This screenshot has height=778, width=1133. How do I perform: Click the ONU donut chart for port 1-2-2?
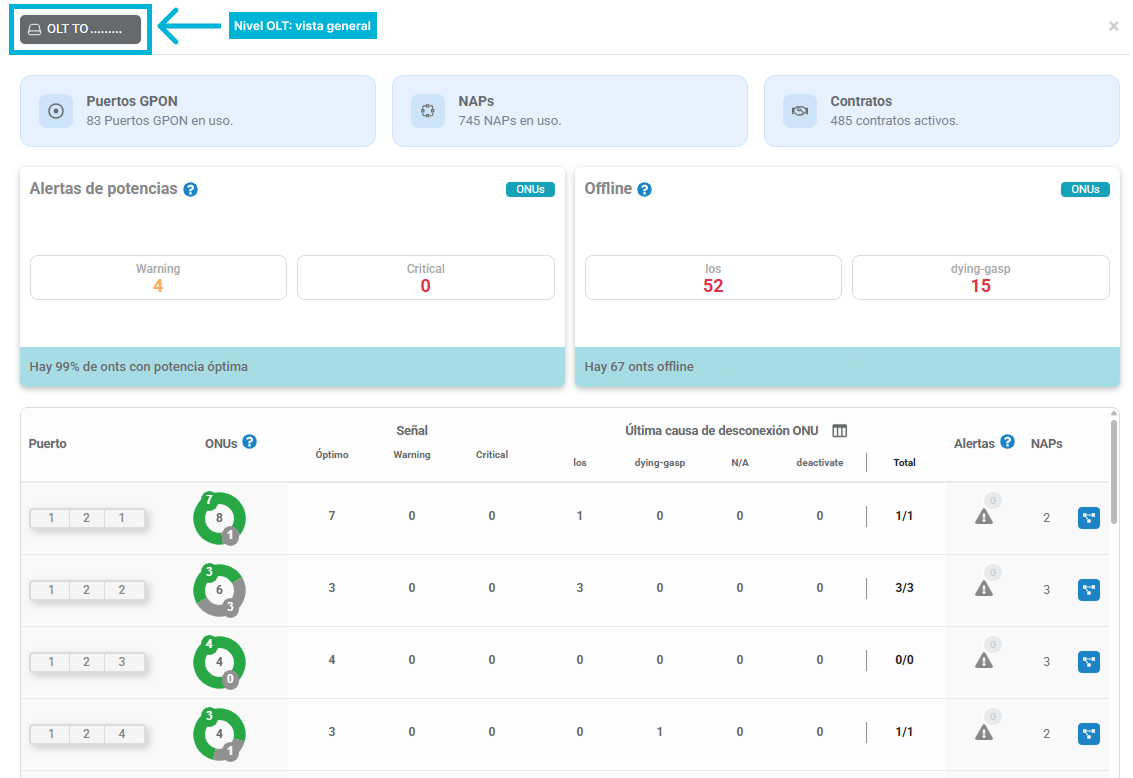tap(220, 589)
